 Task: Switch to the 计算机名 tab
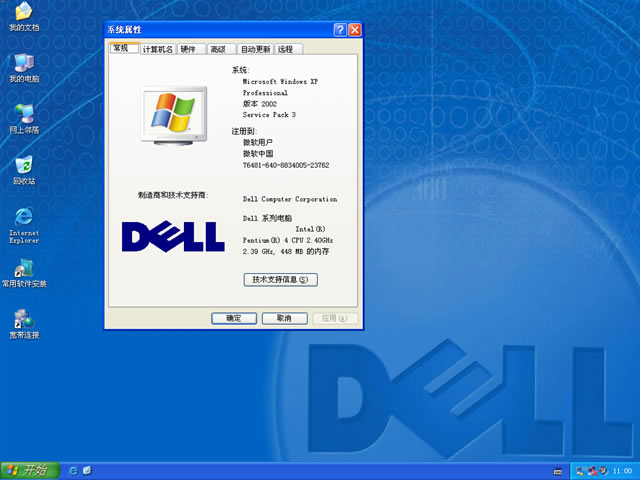(158, 49)
